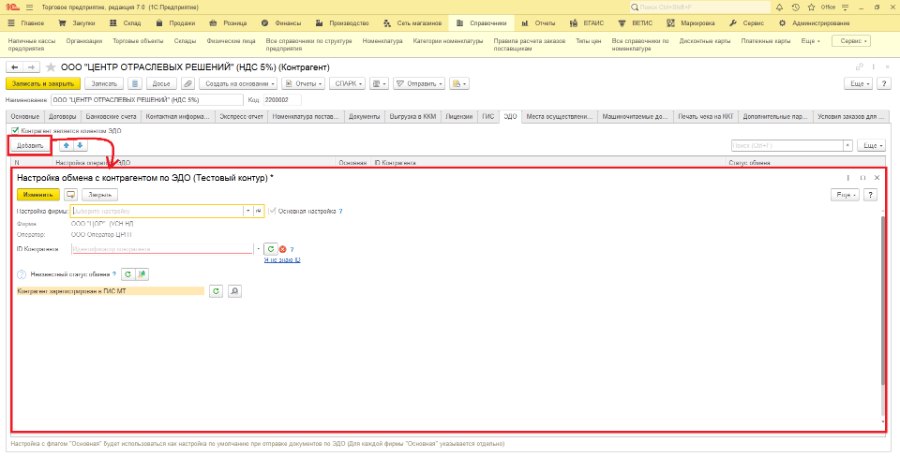
Task: Click red error icon near ID Контрагента
Action: pos(282,250)
